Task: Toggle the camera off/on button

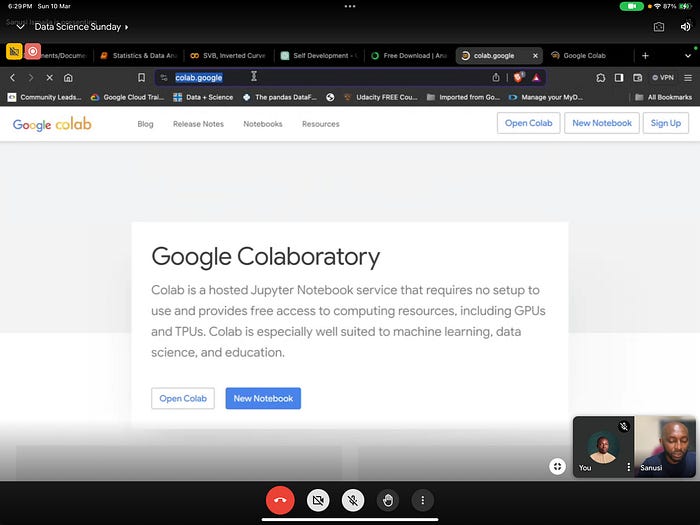Action: 318,500
